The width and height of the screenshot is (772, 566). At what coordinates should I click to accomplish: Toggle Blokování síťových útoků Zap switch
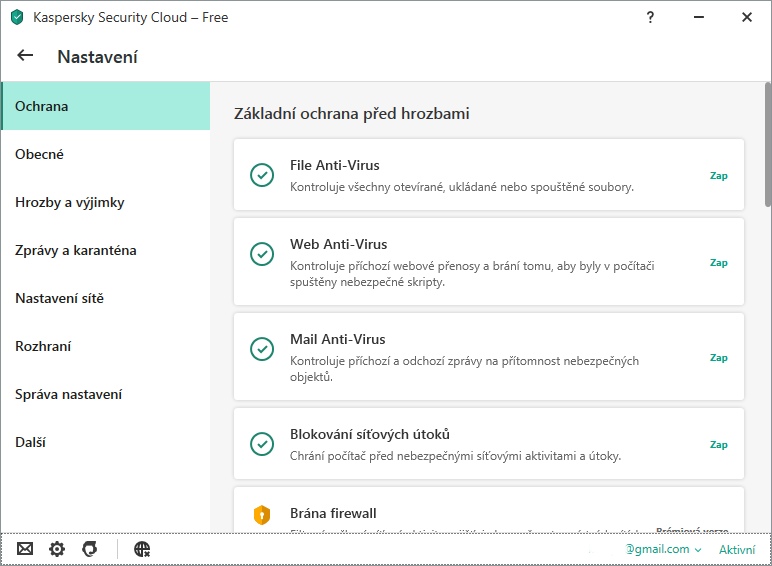718,444
